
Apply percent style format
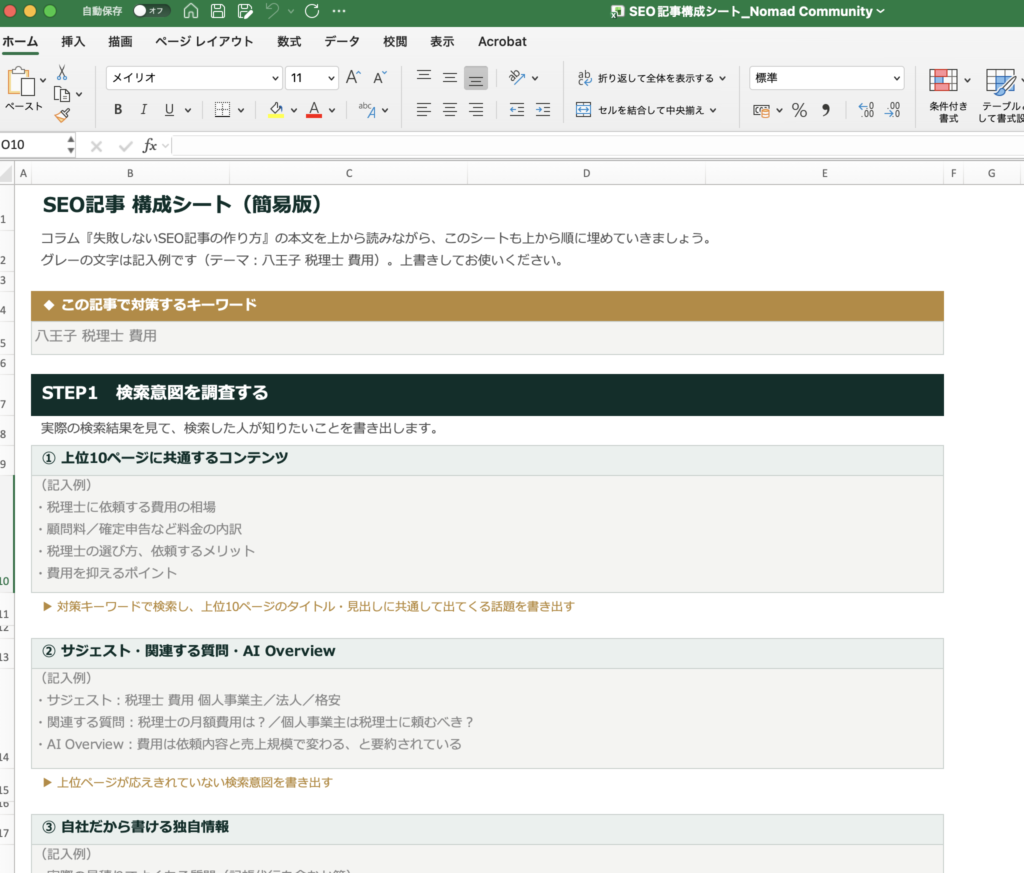pos(799,110)
